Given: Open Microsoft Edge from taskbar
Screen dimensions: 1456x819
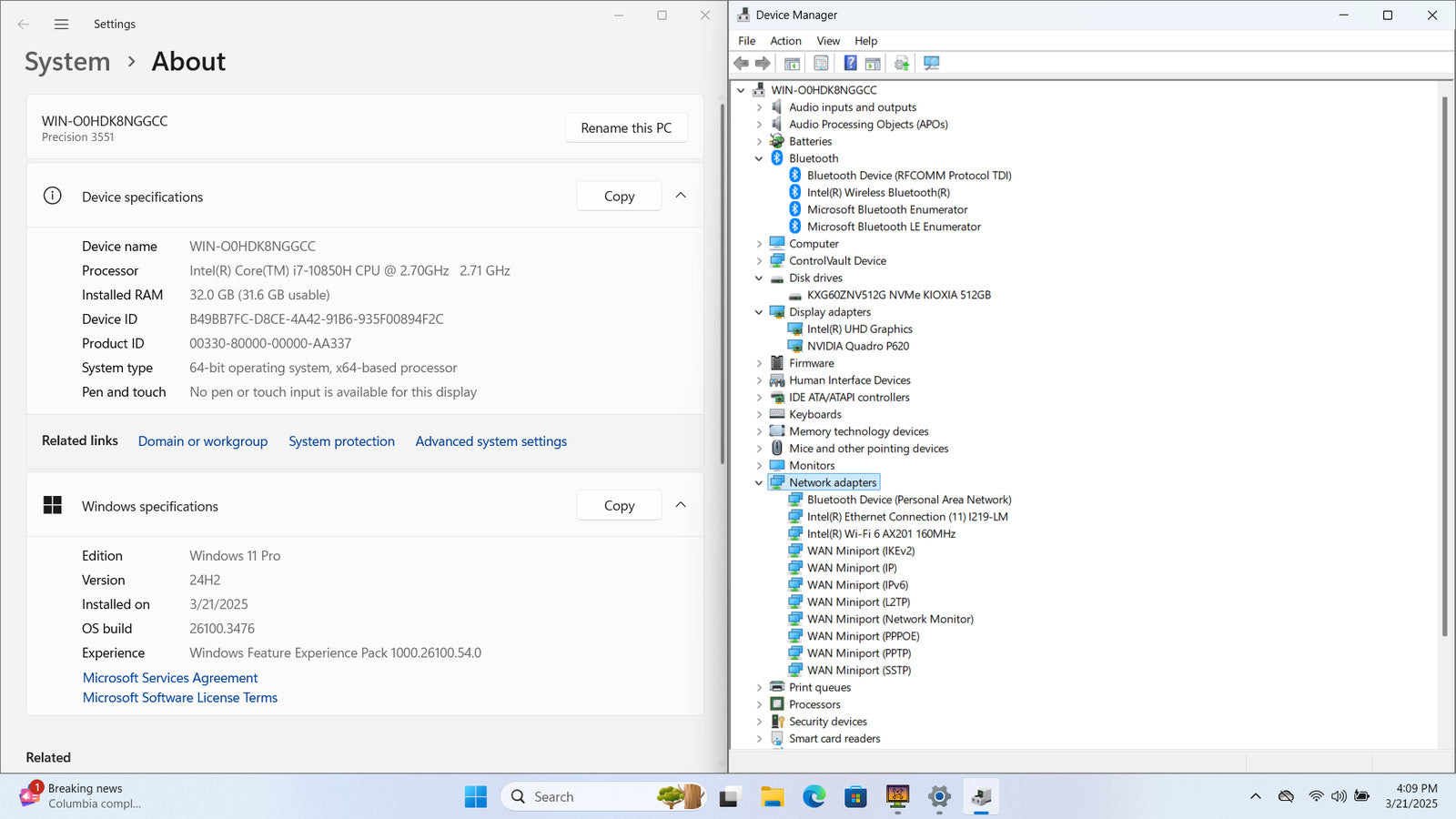Looking at the screenshot, I should pos(814,797).
